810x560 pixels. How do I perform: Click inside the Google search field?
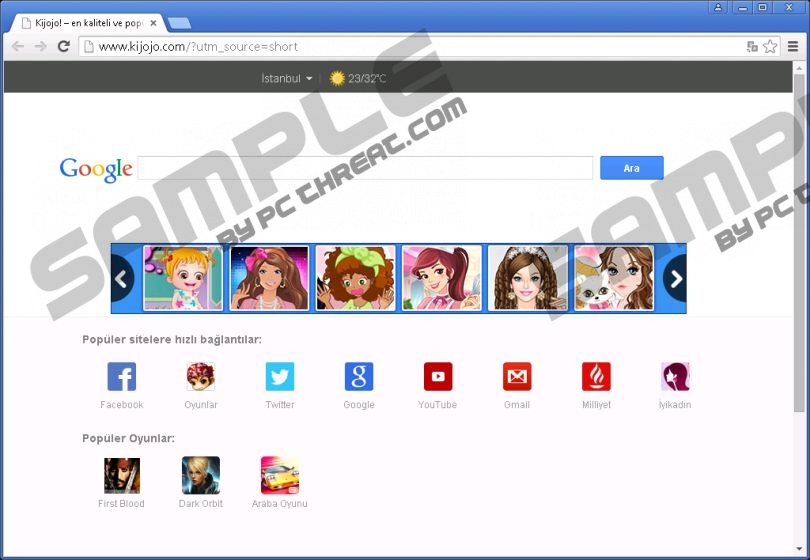coord(365,168)
